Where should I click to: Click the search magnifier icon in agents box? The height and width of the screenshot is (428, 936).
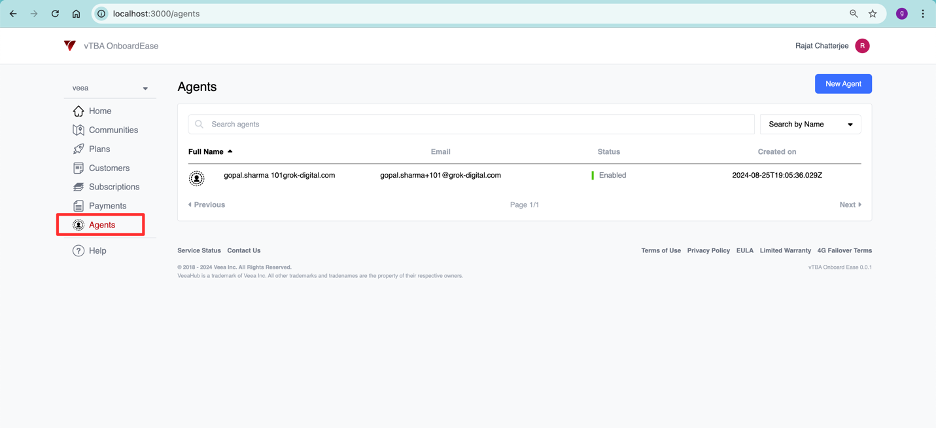199,124
